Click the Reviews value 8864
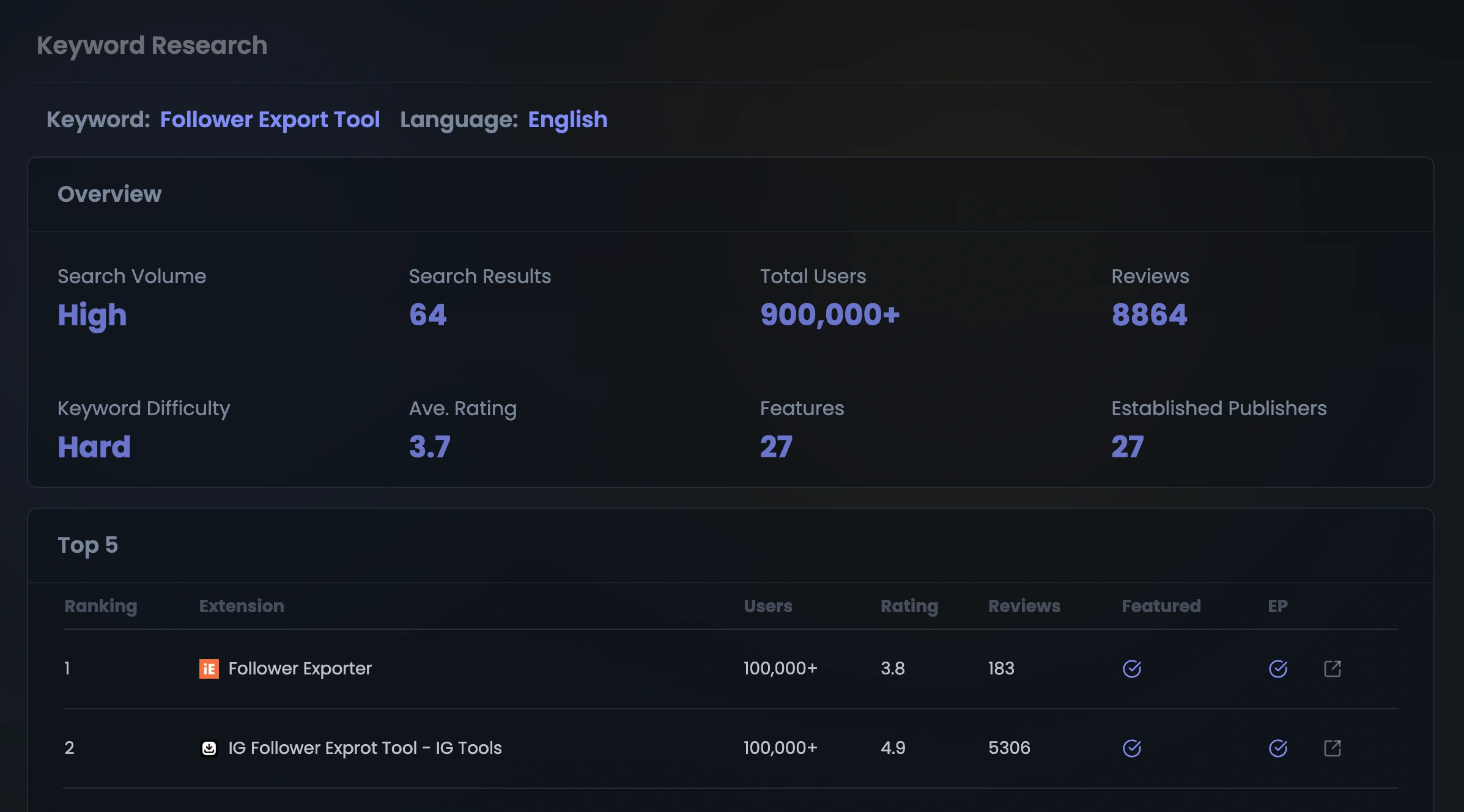The width and height of the screenshot is (1464, 812). (1149, 315)
